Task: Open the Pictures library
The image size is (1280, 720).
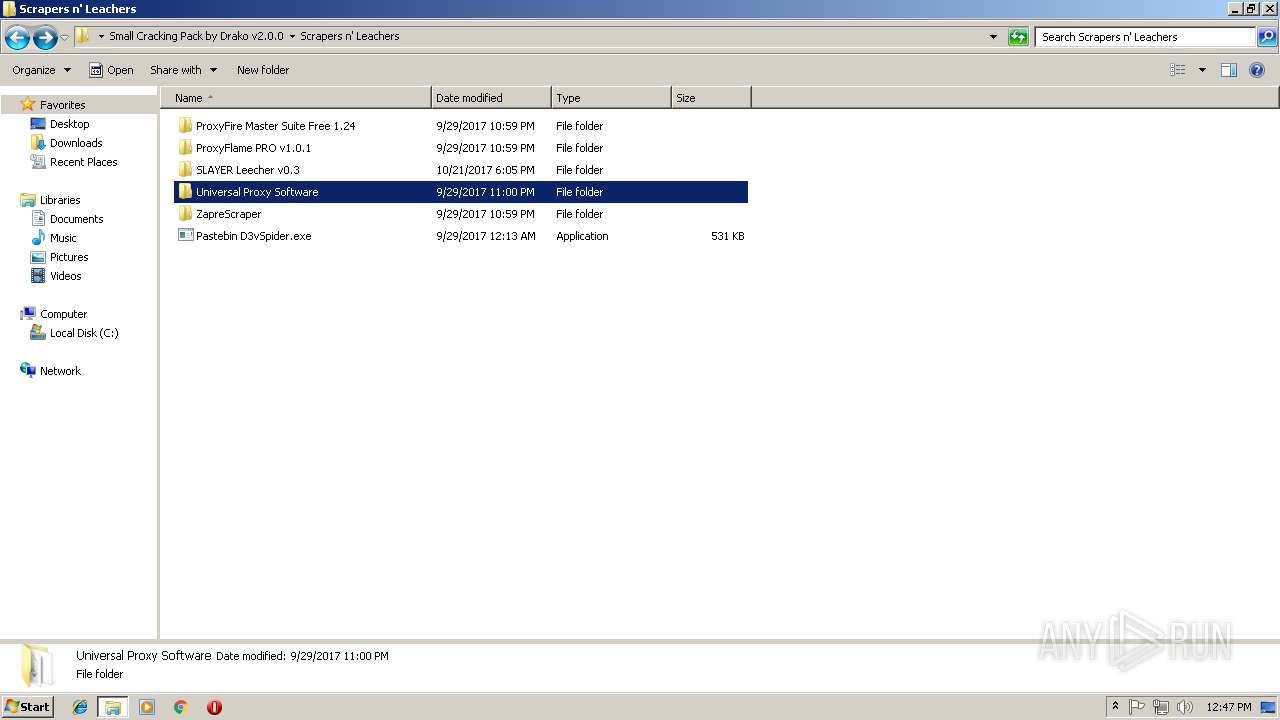Action: (69, 257)
